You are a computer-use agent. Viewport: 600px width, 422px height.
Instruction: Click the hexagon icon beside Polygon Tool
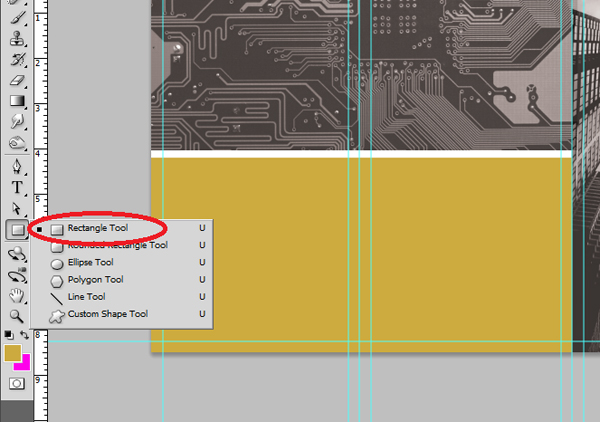click(x=57, y=281)
